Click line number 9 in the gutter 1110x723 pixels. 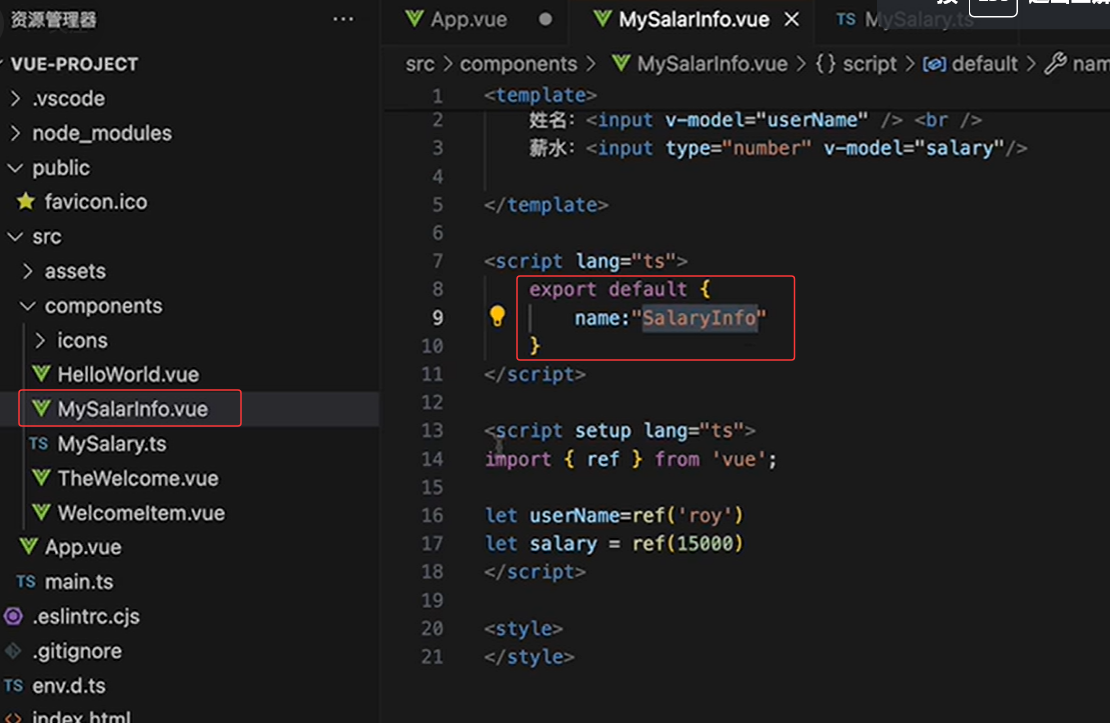click(x=437, y=317)
